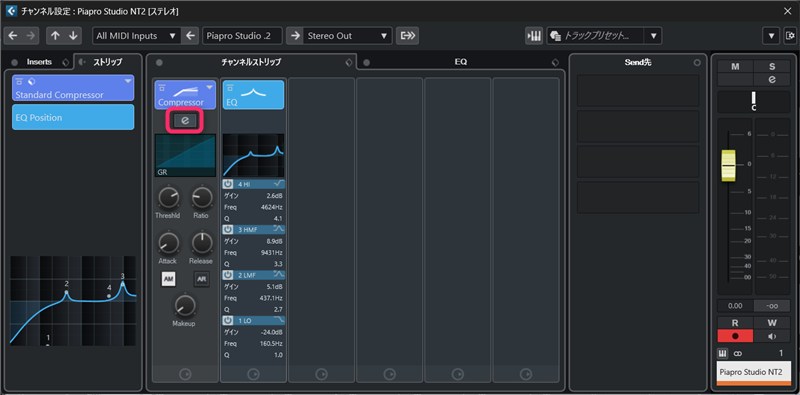Click the output routing arrow before Stereo Out
Viewport: 800px width, 395px height.
click(x=295, y=36)
